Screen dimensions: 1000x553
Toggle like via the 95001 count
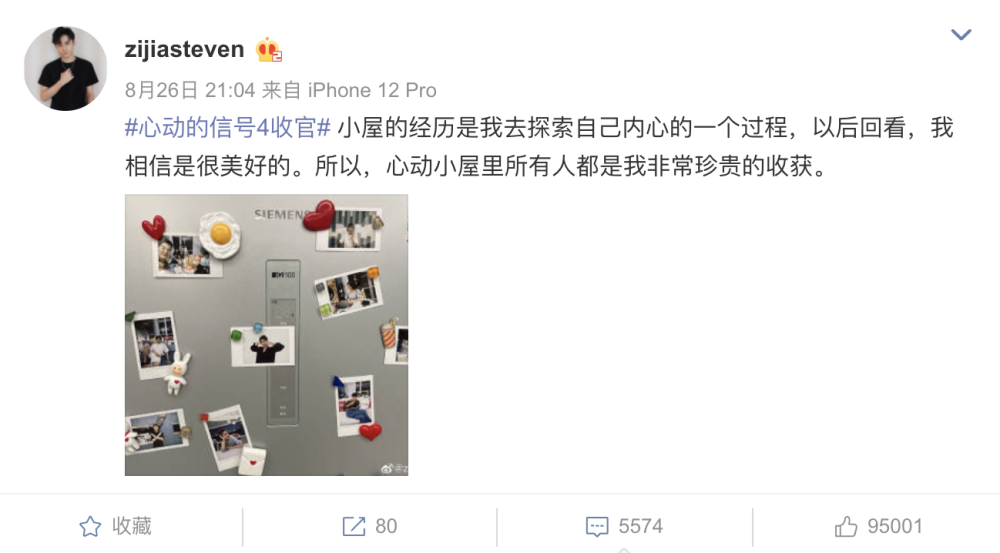(x=895, y=526)
